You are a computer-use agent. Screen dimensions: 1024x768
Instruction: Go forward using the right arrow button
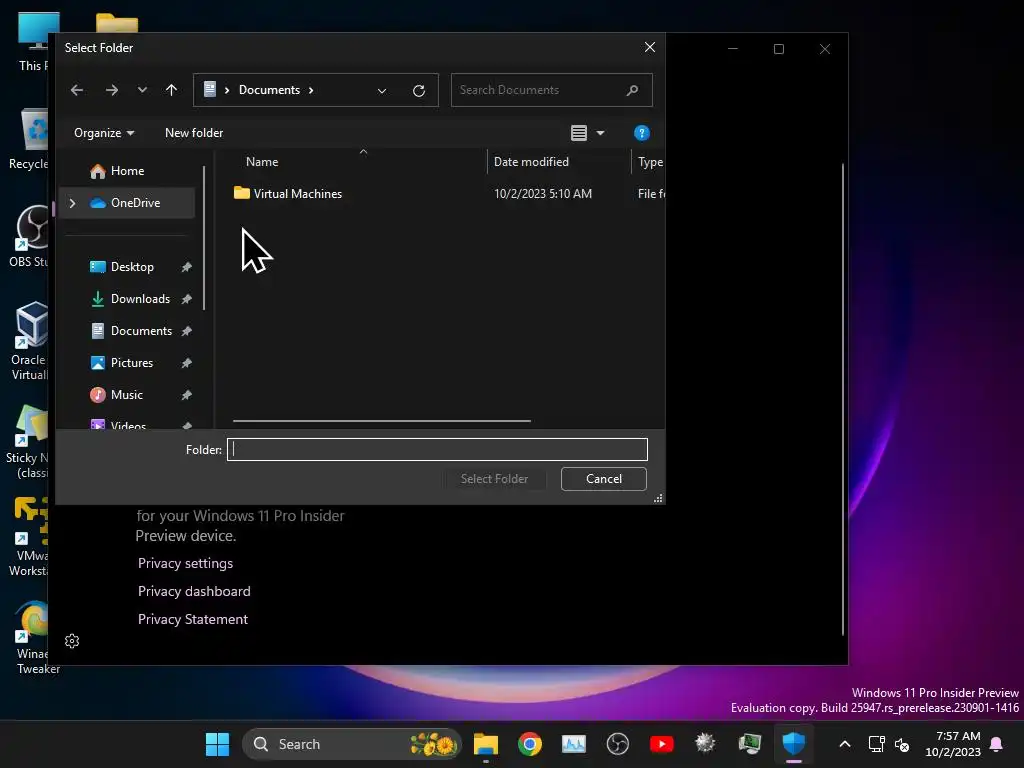112,90
